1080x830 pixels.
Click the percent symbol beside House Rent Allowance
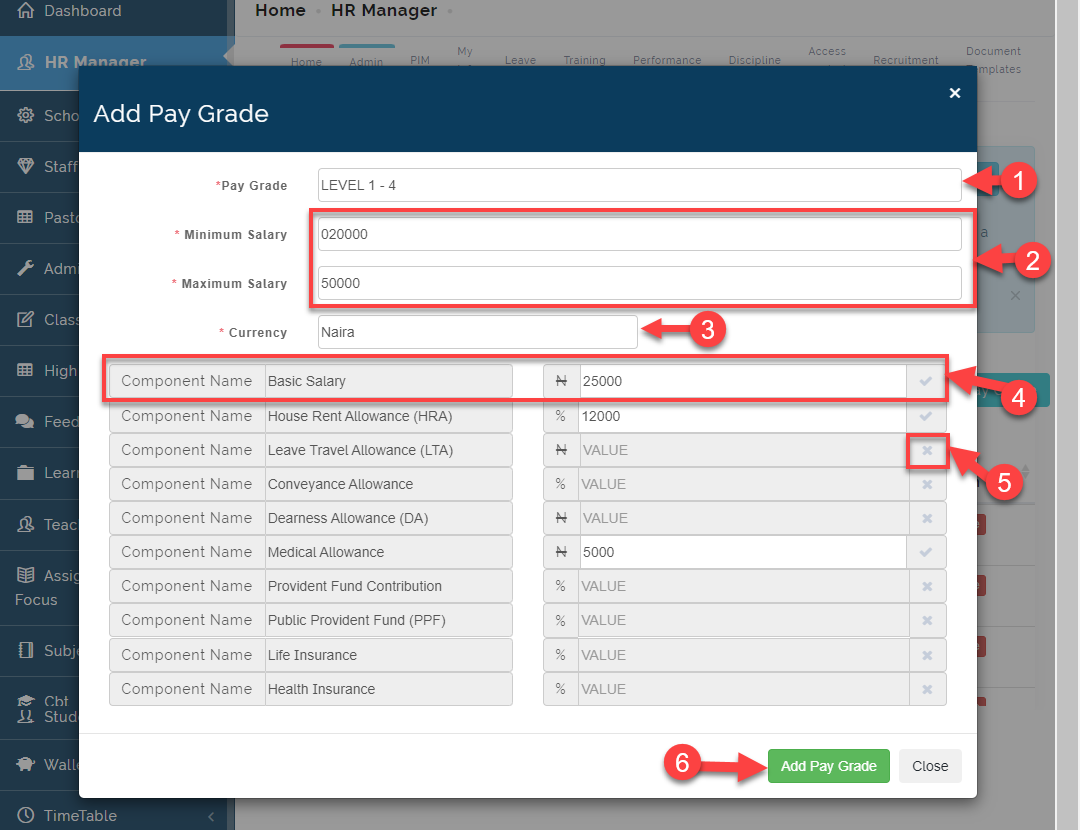[x=561, y=416]
